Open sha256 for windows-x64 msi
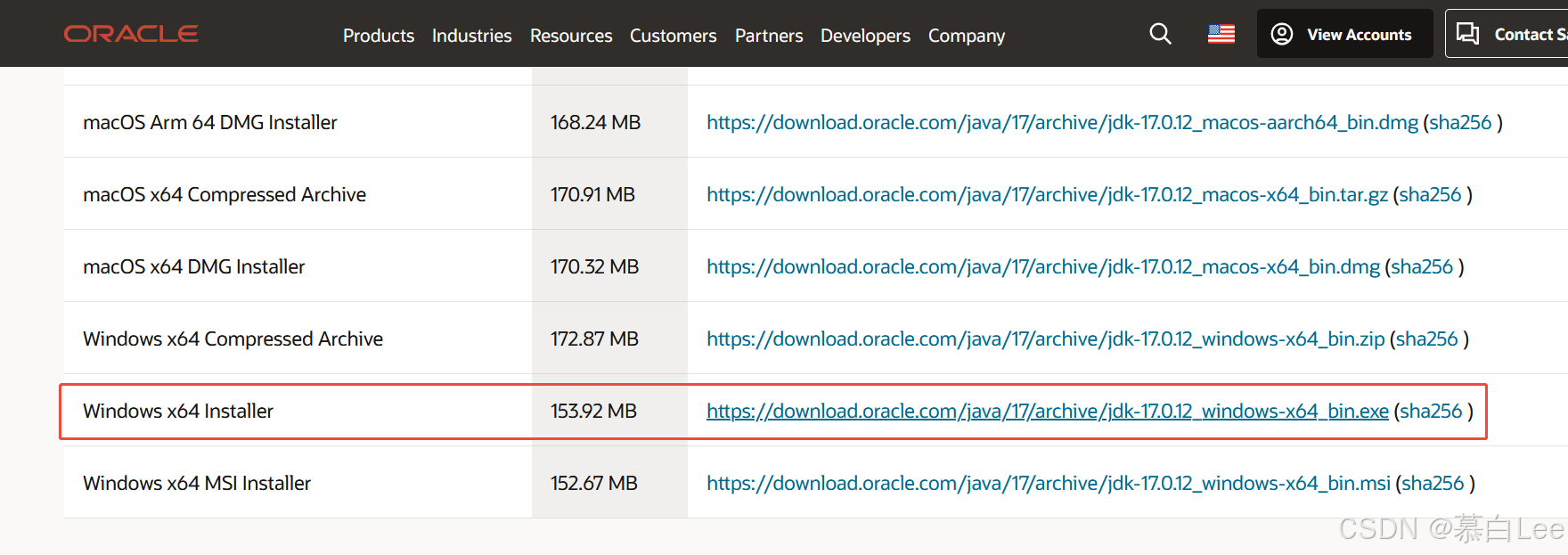Viewport: 1568px width, 555px height. pos(1433,483)
